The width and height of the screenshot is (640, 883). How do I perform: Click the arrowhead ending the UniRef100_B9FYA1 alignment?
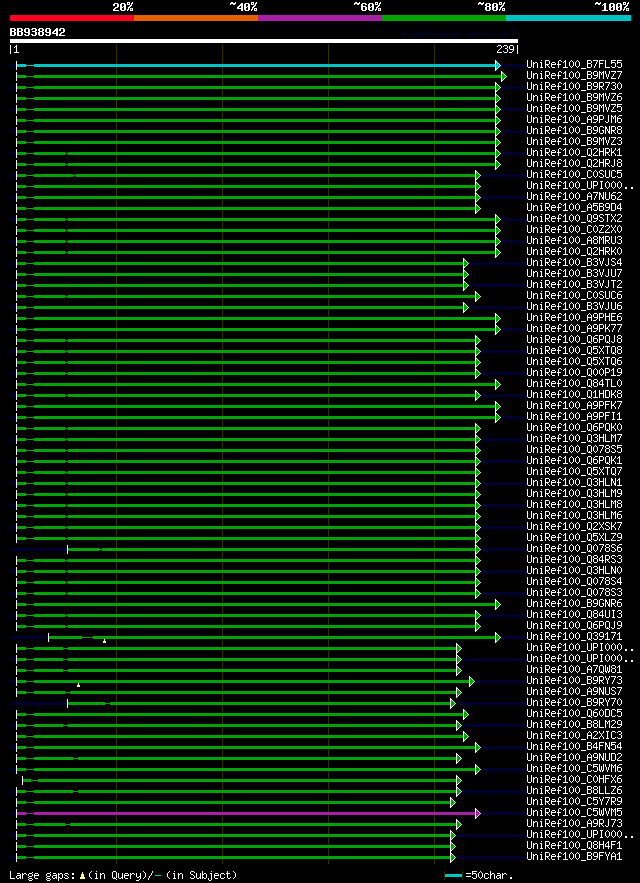coord(453,857)
